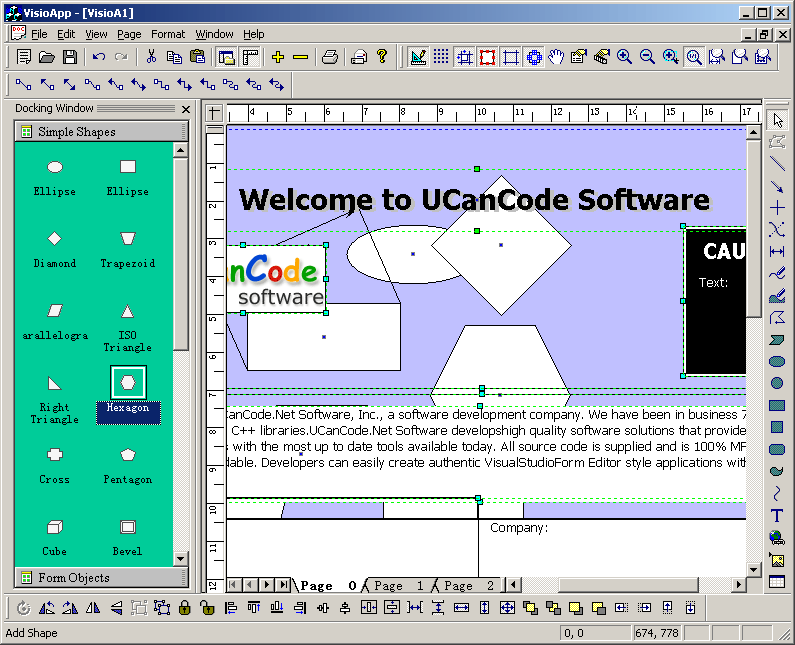Click the yellow plus add icon

(x=278, y=57)
